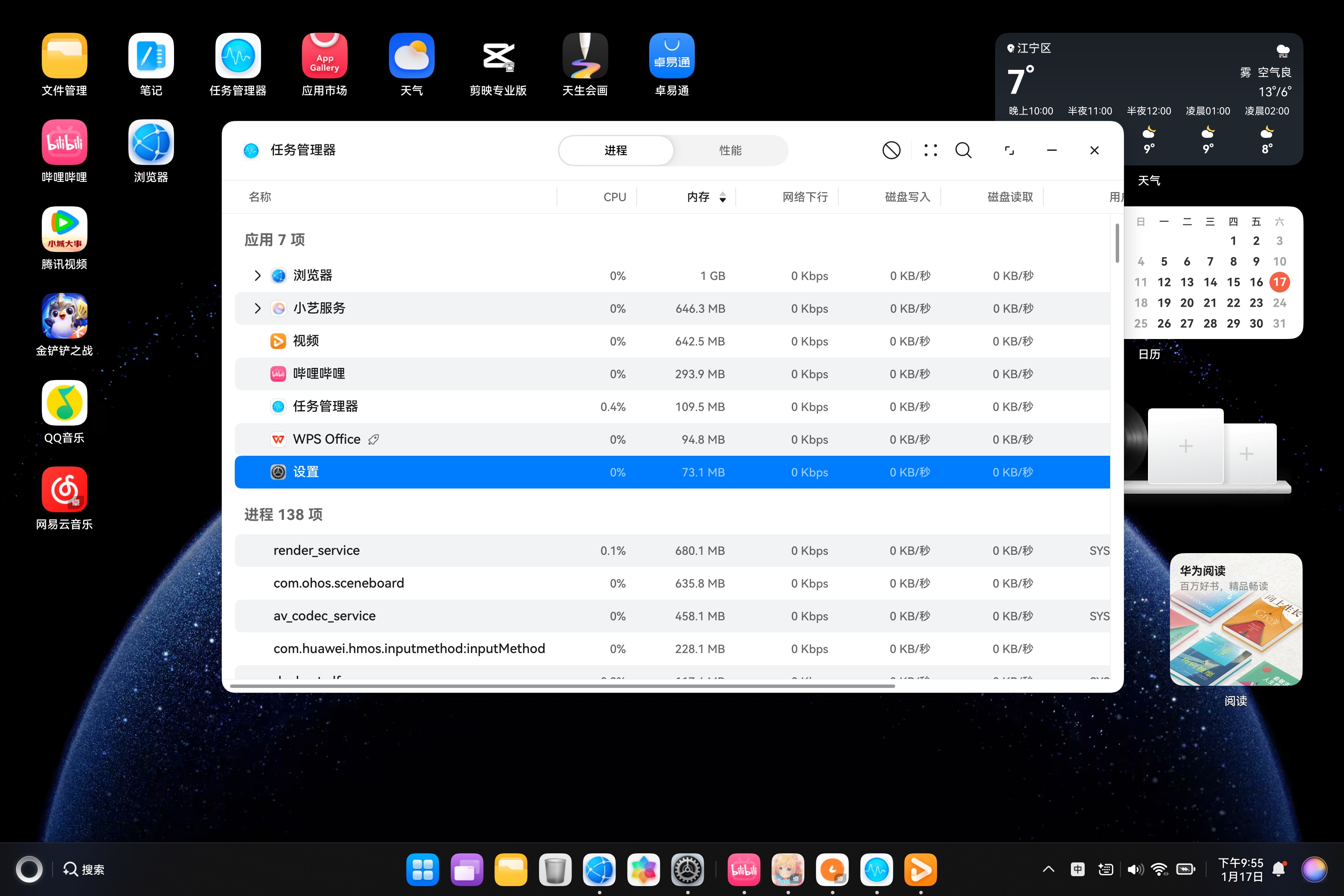Select the 进程 tab

(616, 150)
